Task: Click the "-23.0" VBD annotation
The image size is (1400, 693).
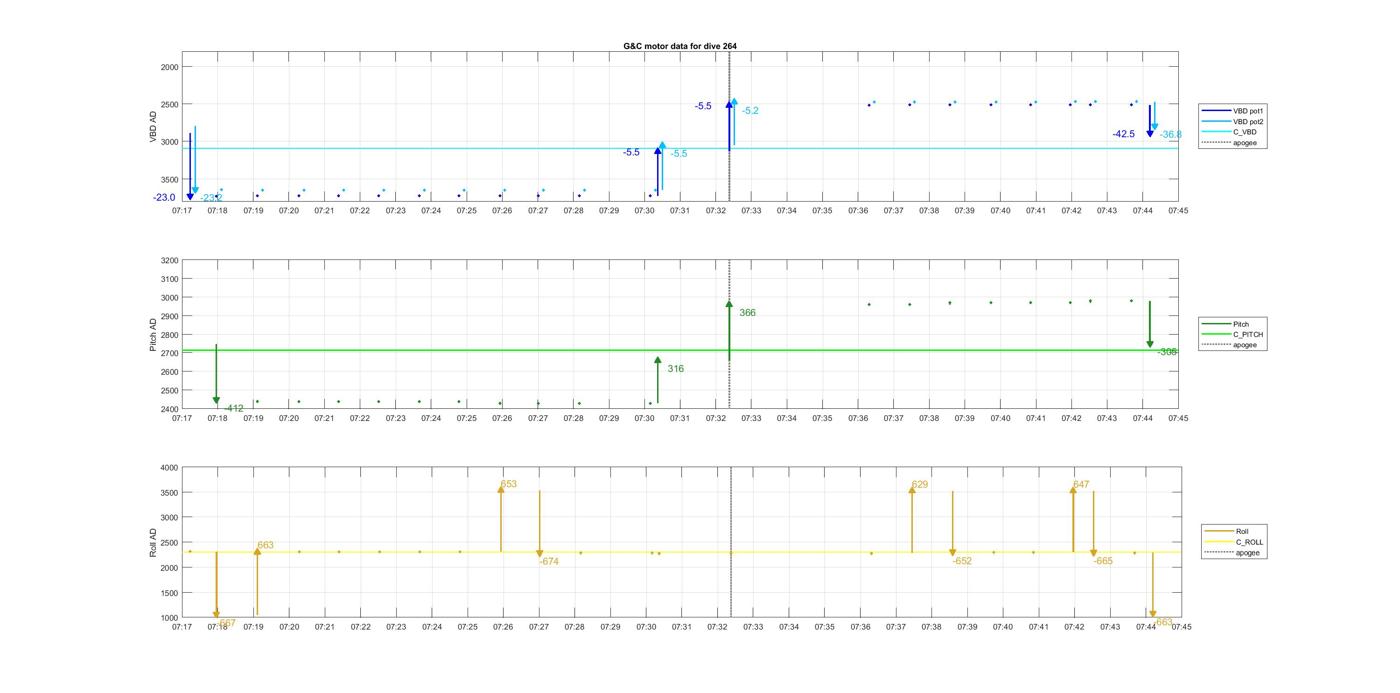Action: click(164, 198)
